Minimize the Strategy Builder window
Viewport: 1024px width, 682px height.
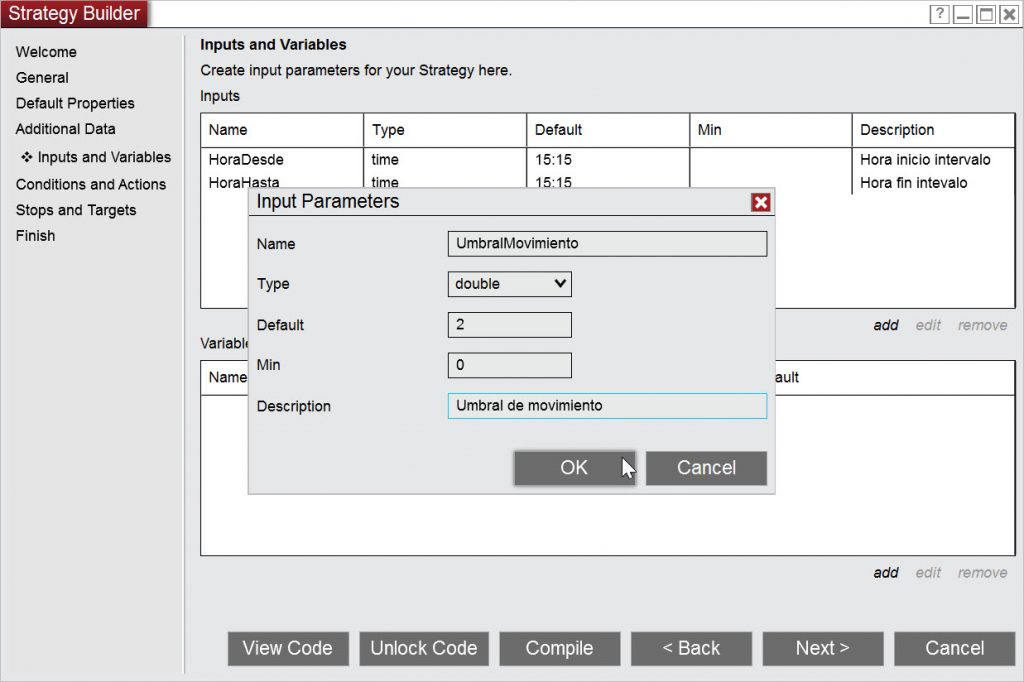coord(963,14)
